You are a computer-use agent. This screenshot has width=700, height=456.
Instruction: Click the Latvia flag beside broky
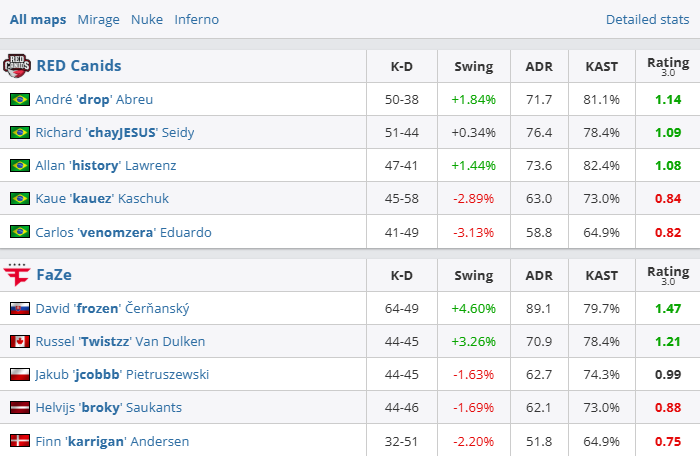pos(19,408)
